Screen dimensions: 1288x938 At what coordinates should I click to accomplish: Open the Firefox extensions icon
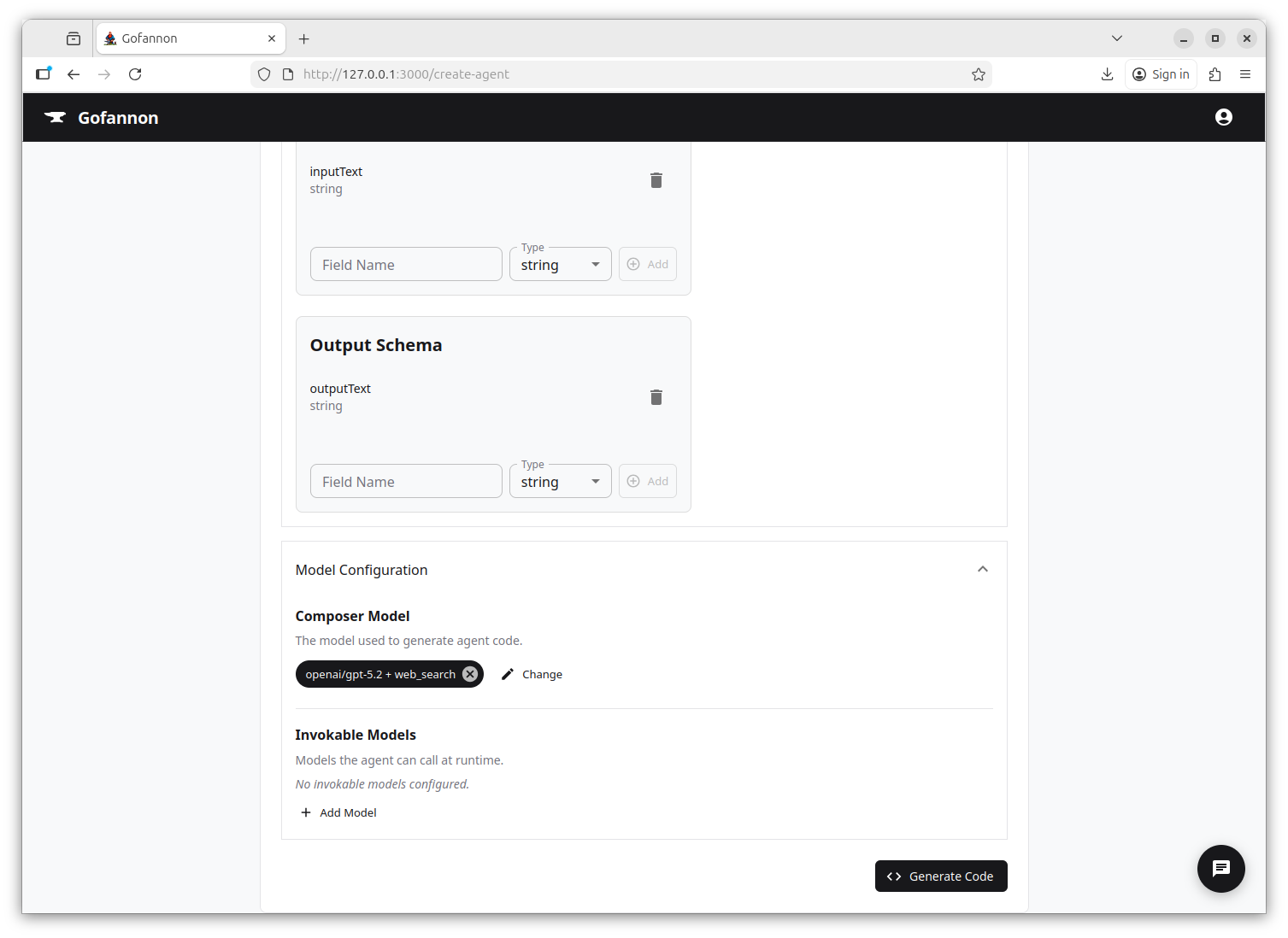(x=1214, y=74)
